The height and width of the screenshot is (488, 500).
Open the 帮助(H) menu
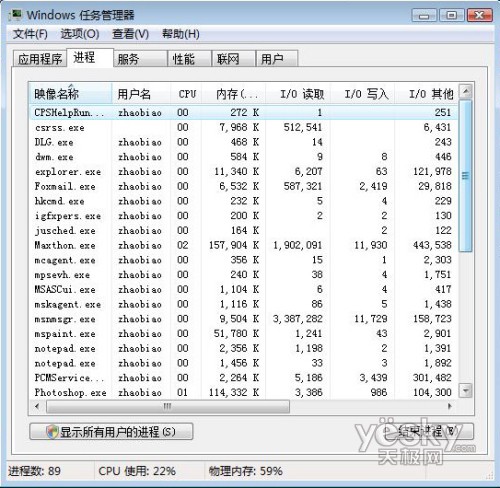pyautogui.click(x=181, y=34)
